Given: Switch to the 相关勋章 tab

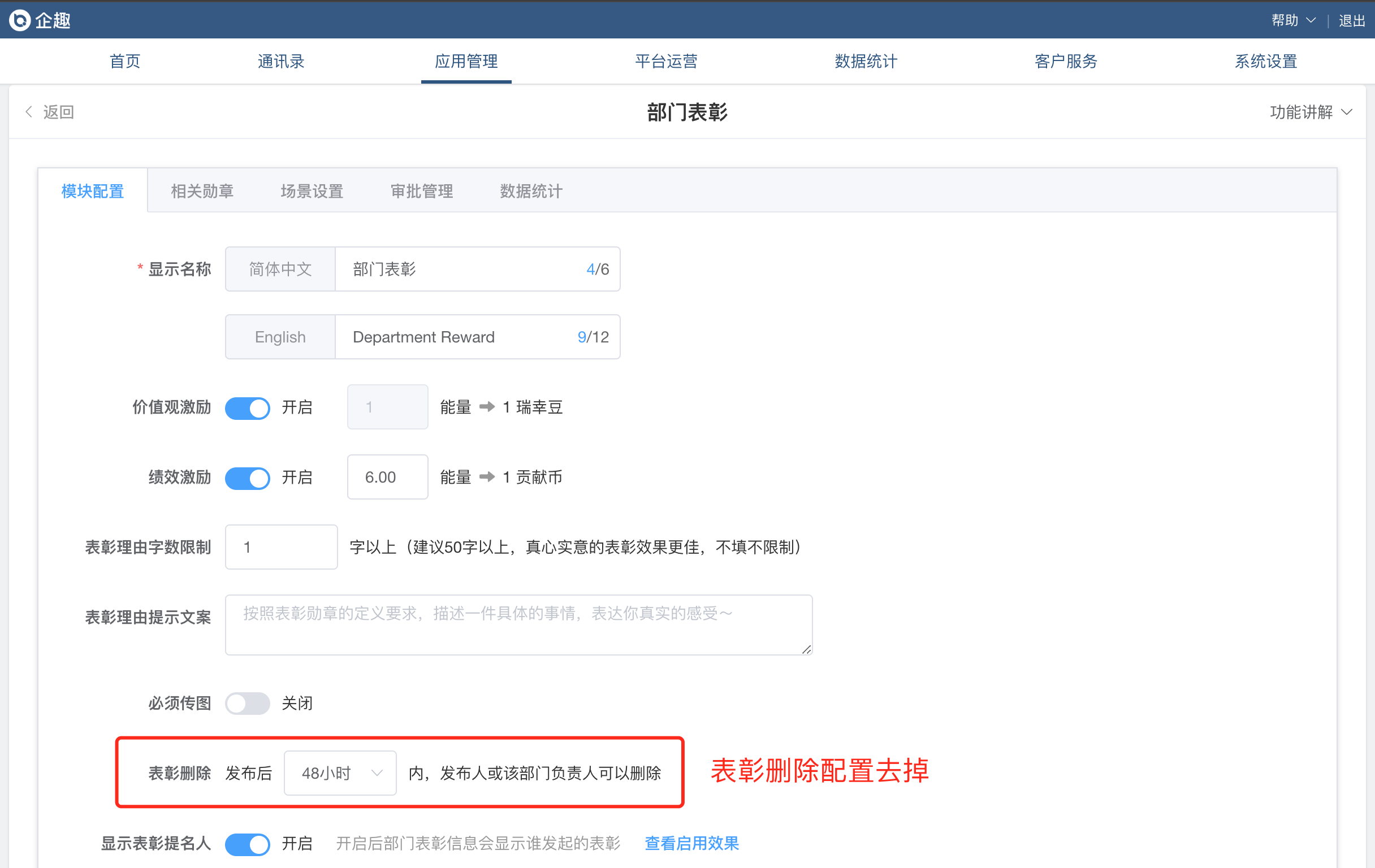Looking at the screenshot, I should point(202,191).
